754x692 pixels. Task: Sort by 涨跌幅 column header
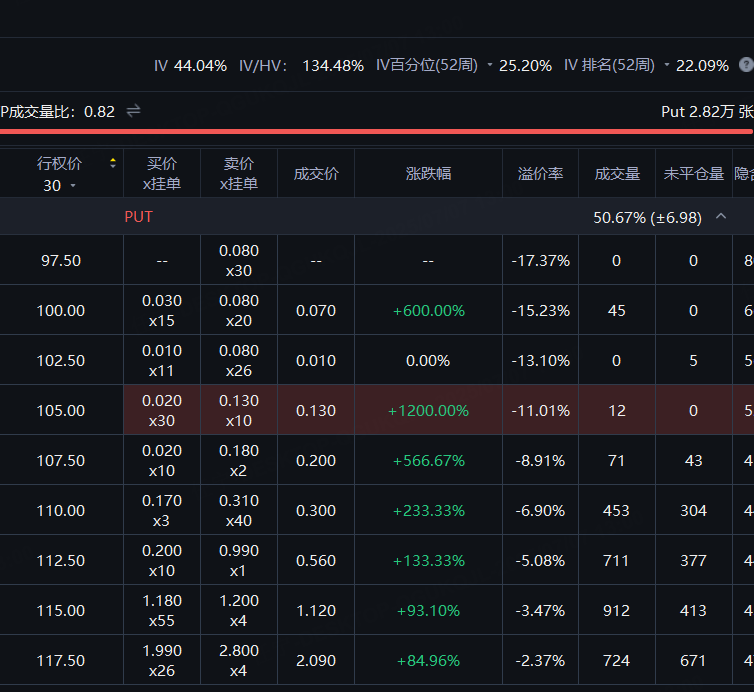point(428,173)
